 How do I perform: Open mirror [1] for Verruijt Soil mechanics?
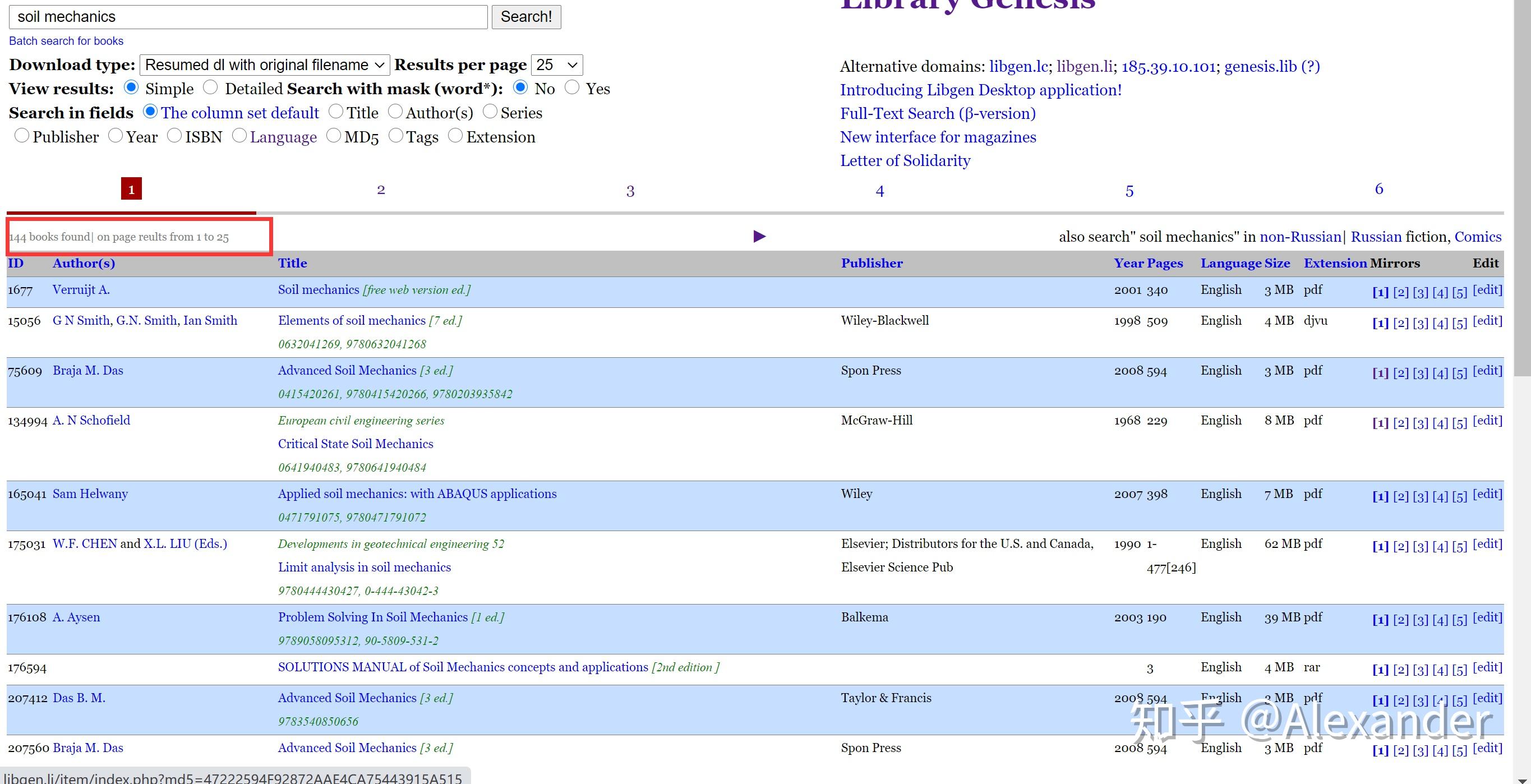click(1380, 292)
